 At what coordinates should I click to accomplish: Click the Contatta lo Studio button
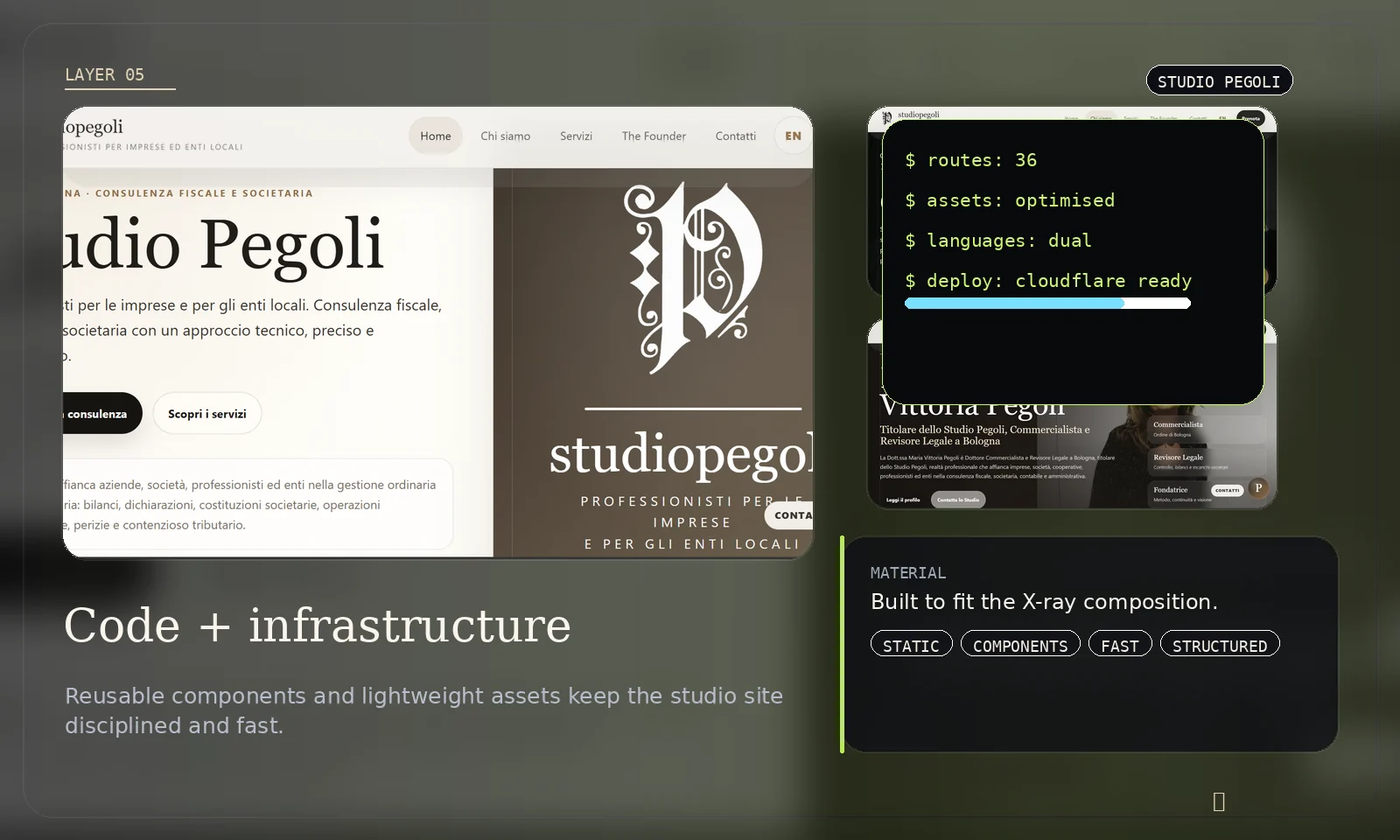(958, 500)
